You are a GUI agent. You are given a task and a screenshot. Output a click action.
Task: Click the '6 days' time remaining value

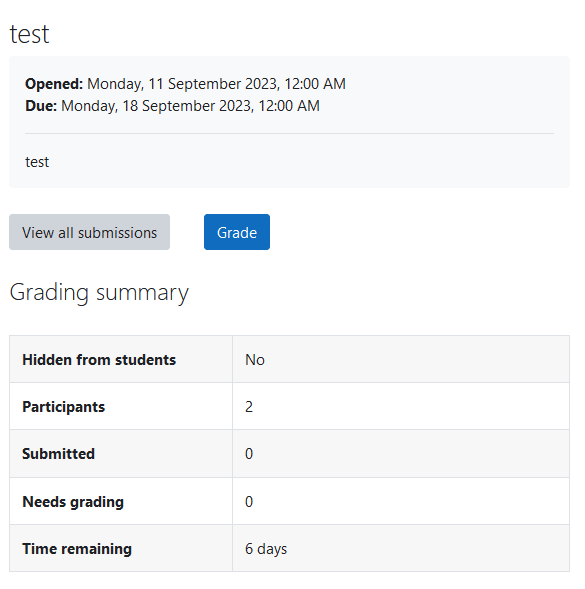(x=266, y=549)
